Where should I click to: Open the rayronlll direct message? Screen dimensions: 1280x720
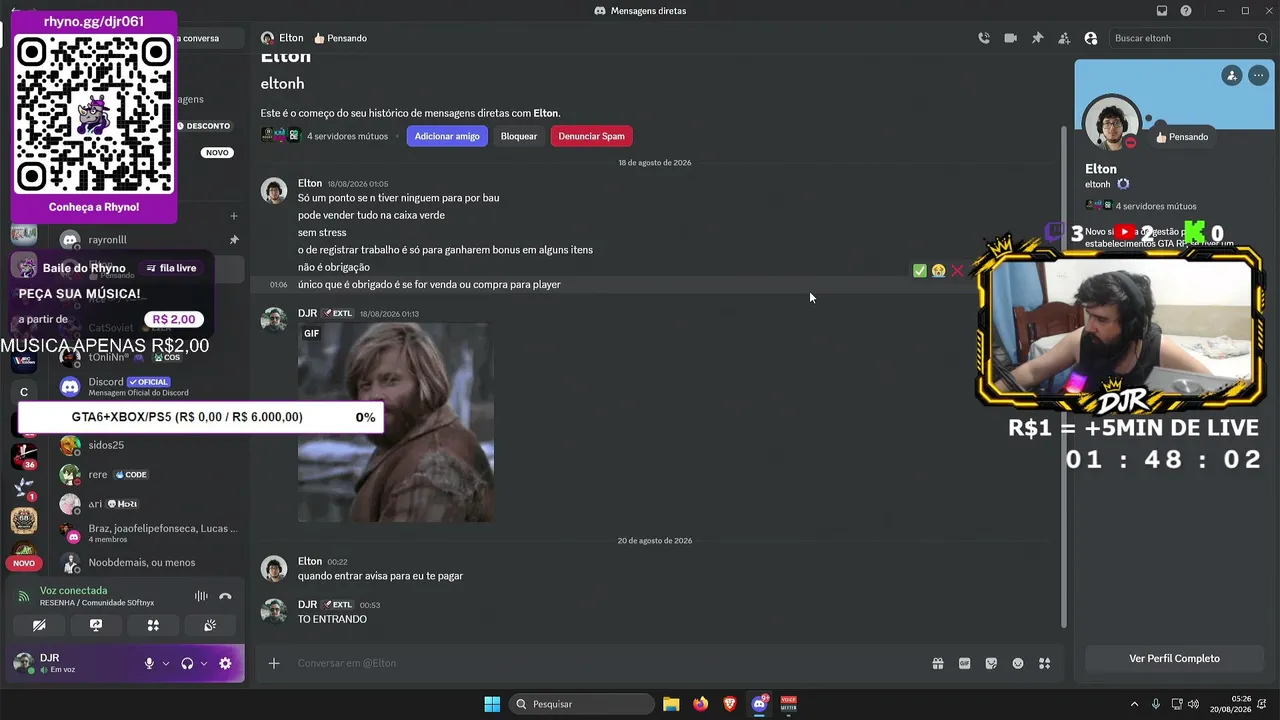[x=150, y=240]
